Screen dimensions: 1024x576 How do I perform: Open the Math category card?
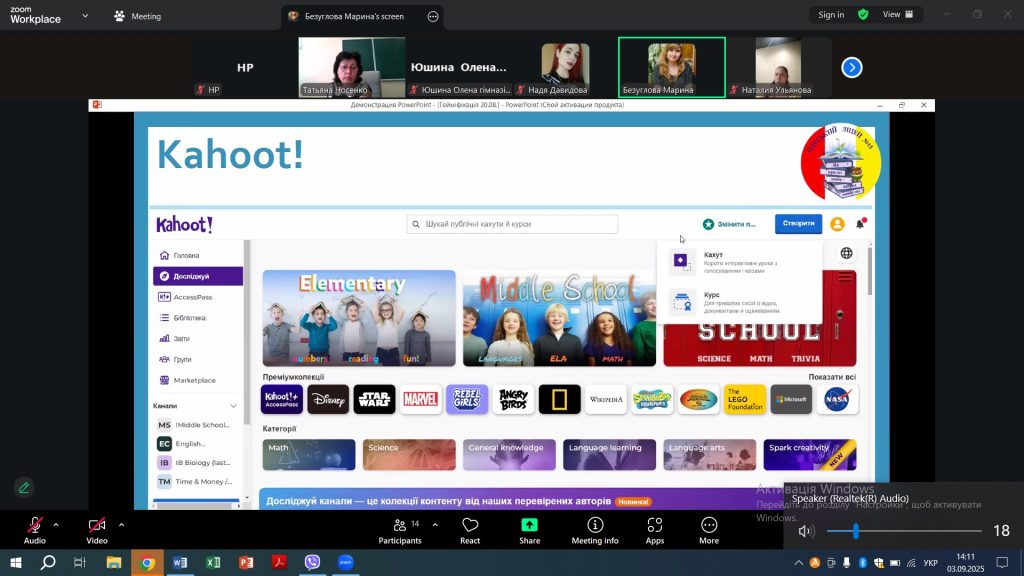coord(309,455)
